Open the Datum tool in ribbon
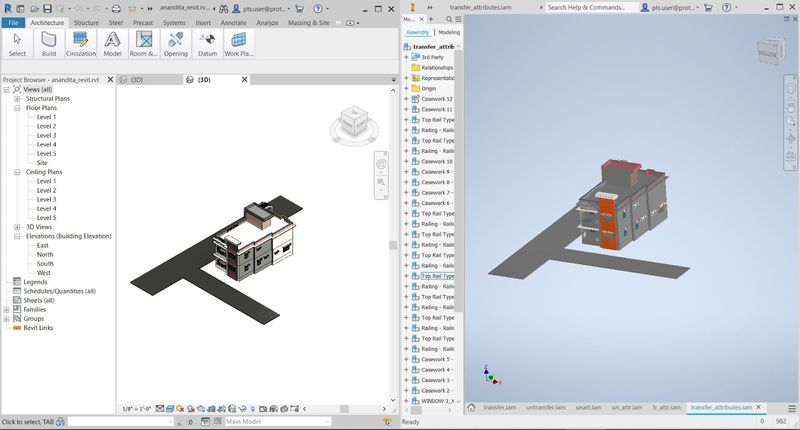Image resolution: width=800 pixels, height=430 pixels. click(207, 43)
